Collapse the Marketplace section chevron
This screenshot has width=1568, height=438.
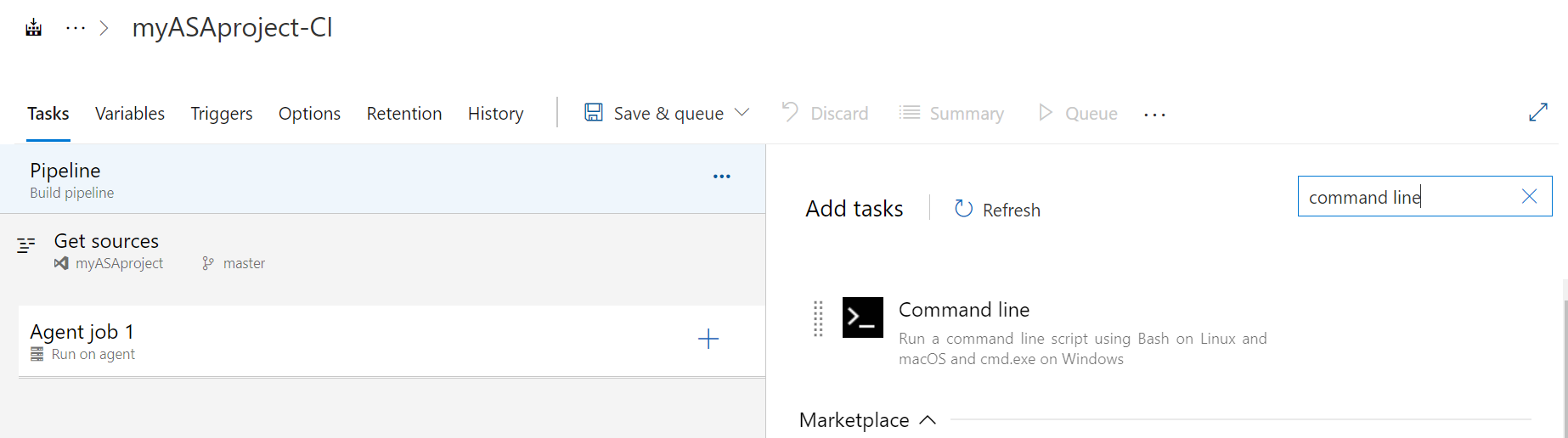pos(928,420)
